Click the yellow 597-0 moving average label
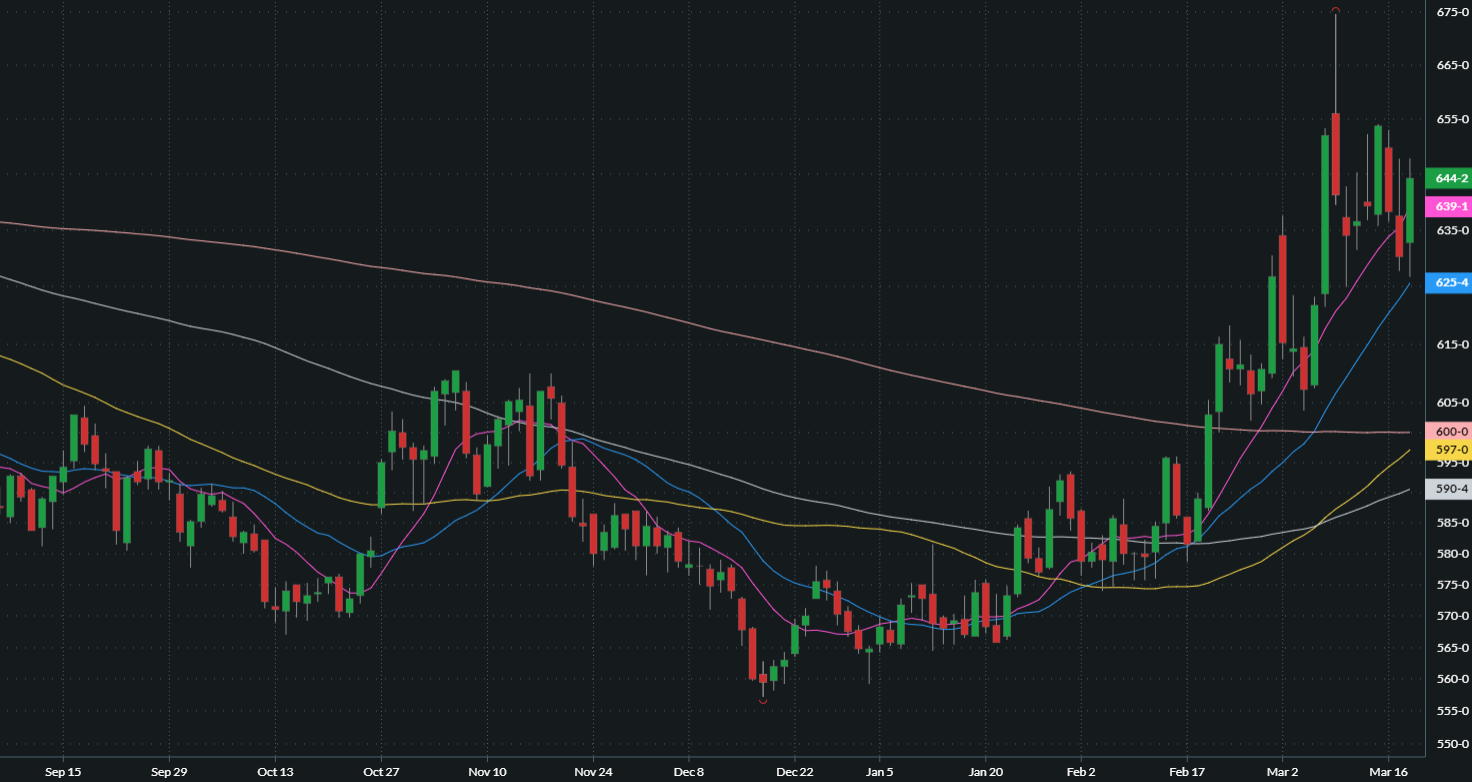This screenshot has width=1472, height=782. [1449, 451]
